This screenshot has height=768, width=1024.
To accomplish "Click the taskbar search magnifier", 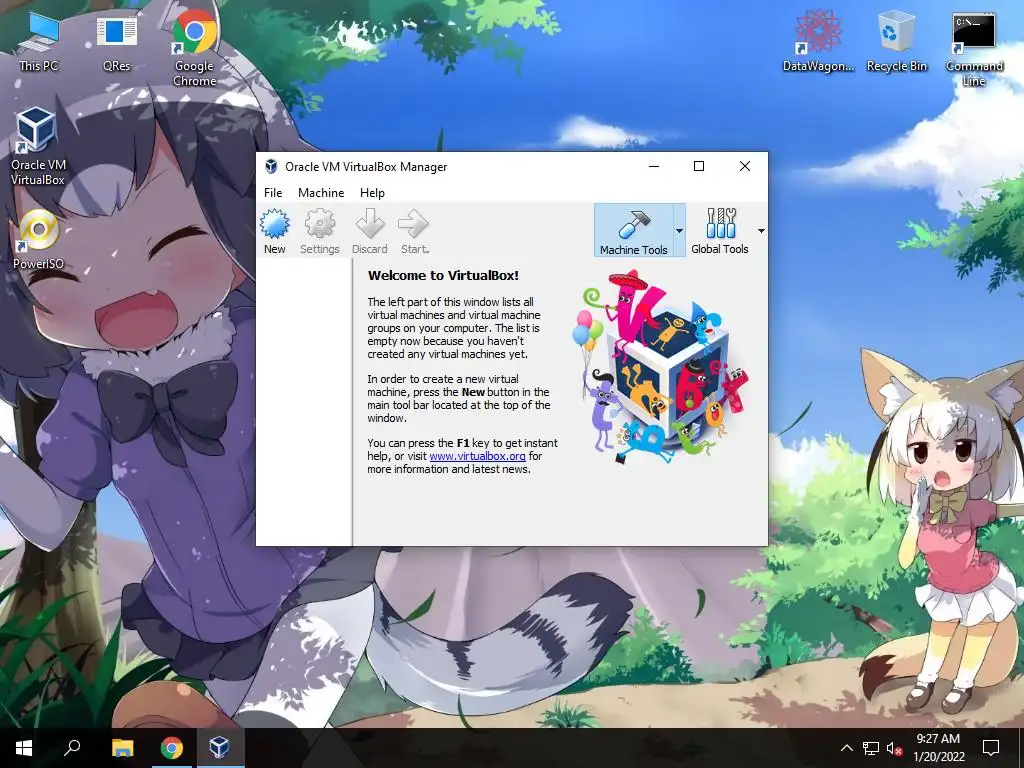I will [72, 748].
